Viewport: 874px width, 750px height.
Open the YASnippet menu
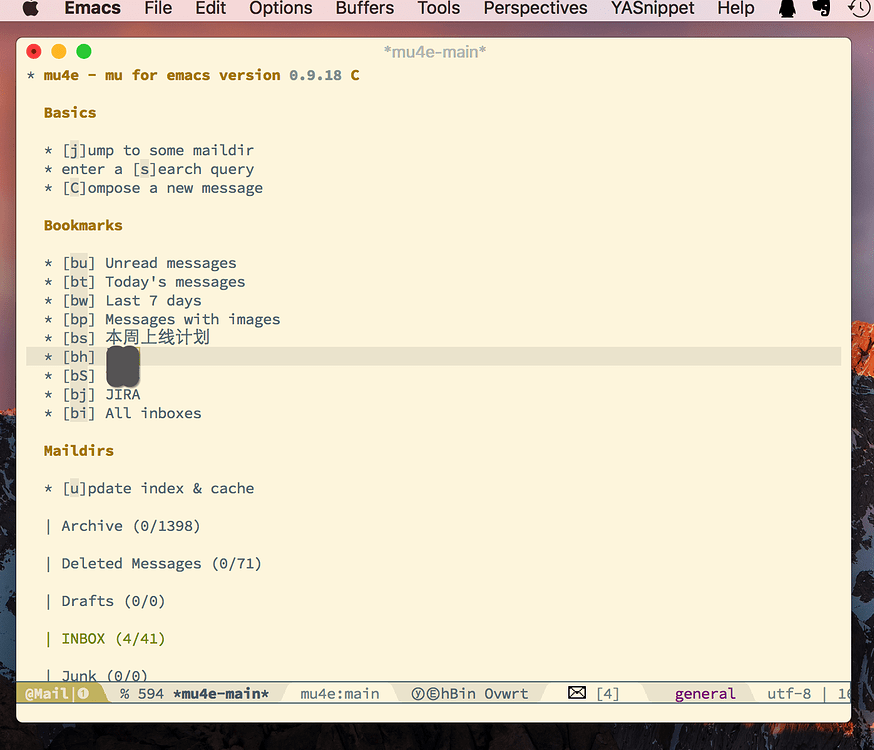tap(652, 9)
